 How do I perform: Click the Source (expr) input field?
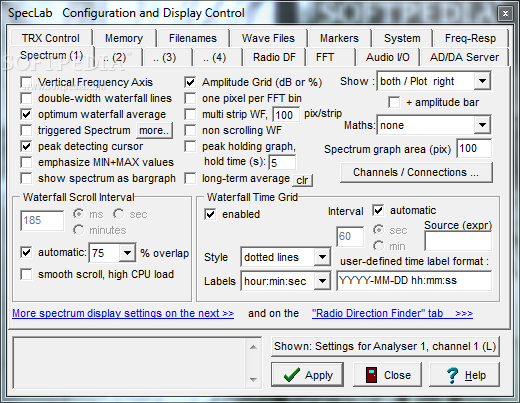[458, 241]
